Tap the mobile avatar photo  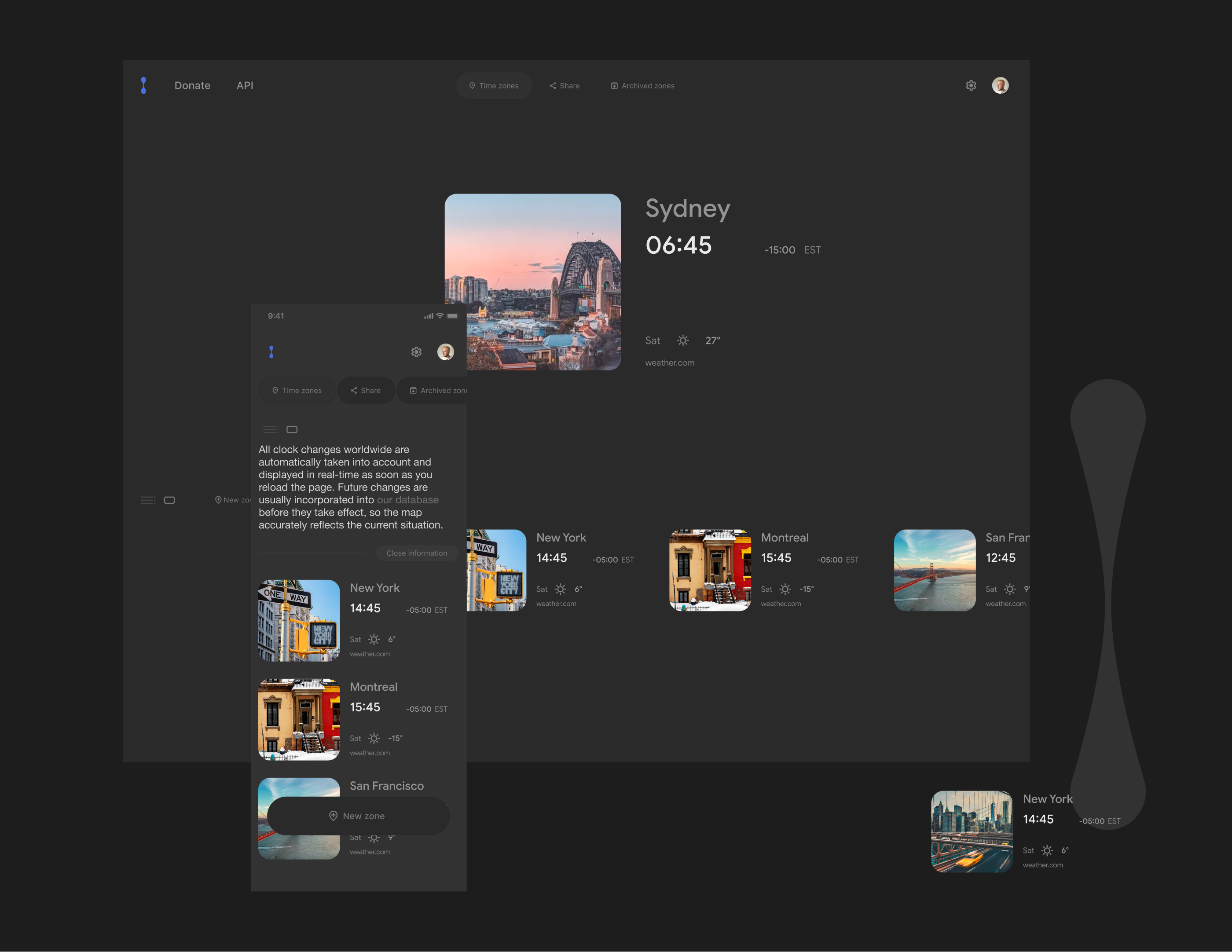coord(445,352)
